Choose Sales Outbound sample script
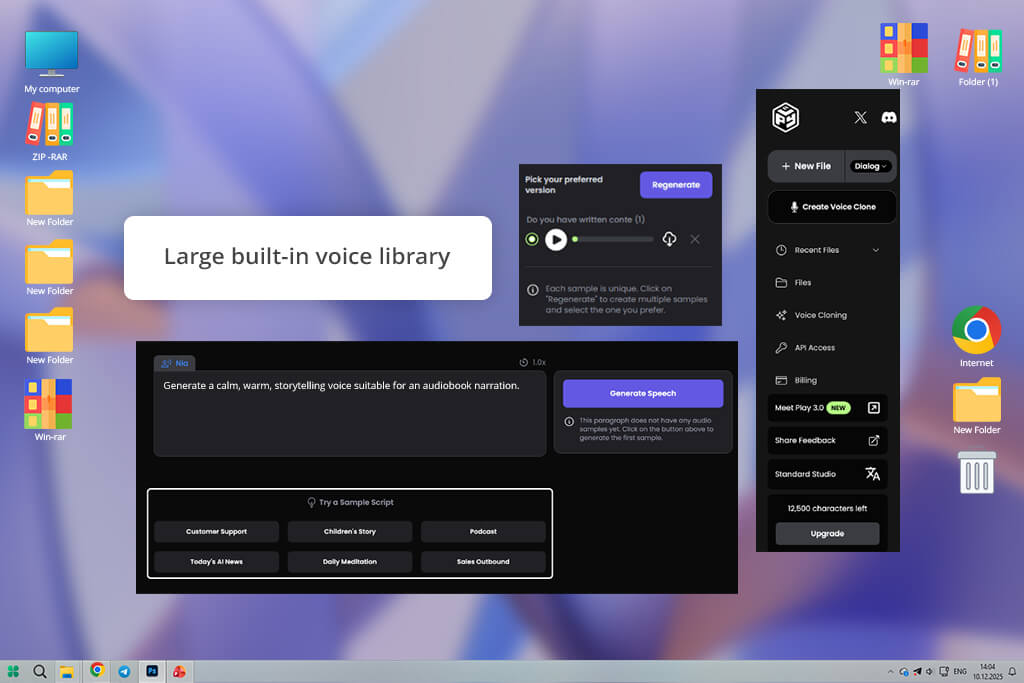This screenshot has height=683, width=1024. click(483, 562)
